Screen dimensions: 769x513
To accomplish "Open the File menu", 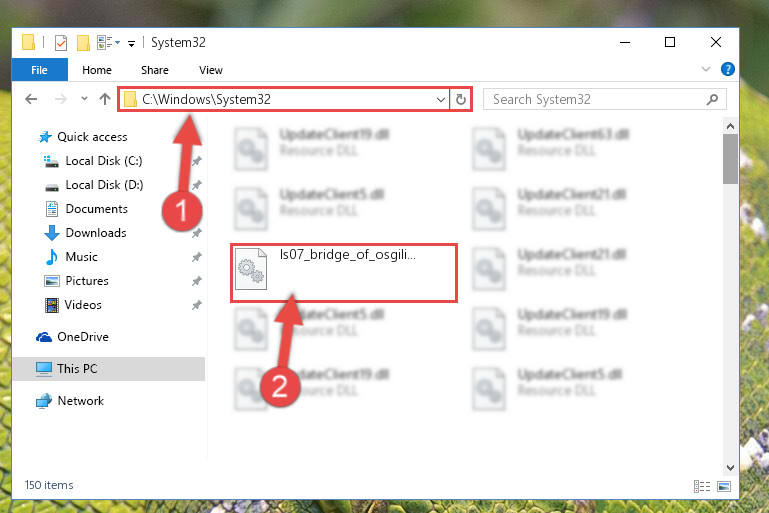I will point(40,70).
